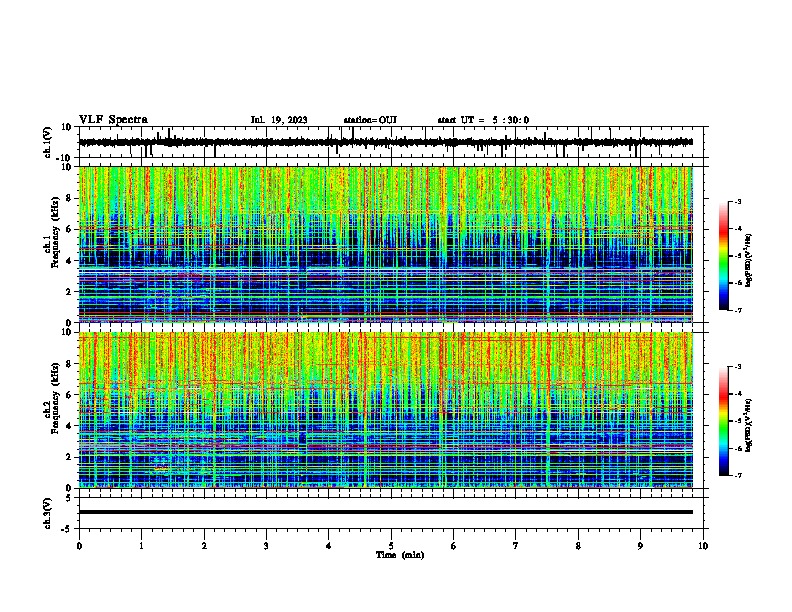
Task: Click the "ch.3(V)" axis label
Action: click(x=48, y=513)
